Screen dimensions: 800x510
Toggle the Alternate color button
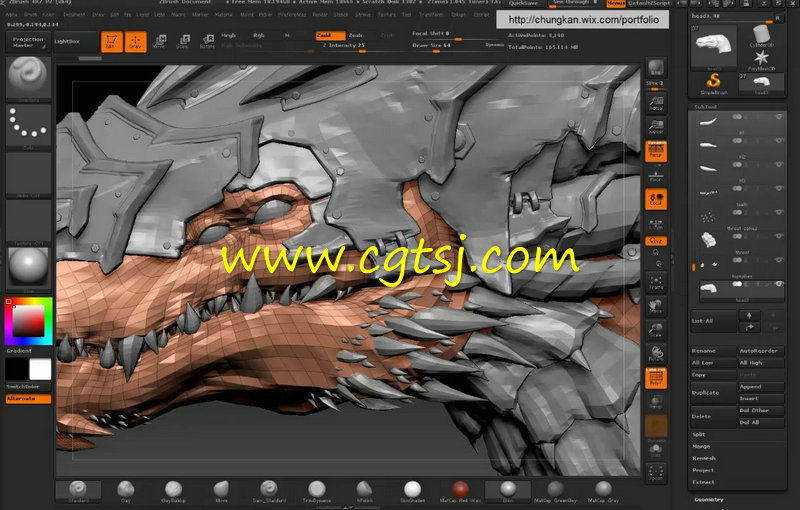(28, 398)
